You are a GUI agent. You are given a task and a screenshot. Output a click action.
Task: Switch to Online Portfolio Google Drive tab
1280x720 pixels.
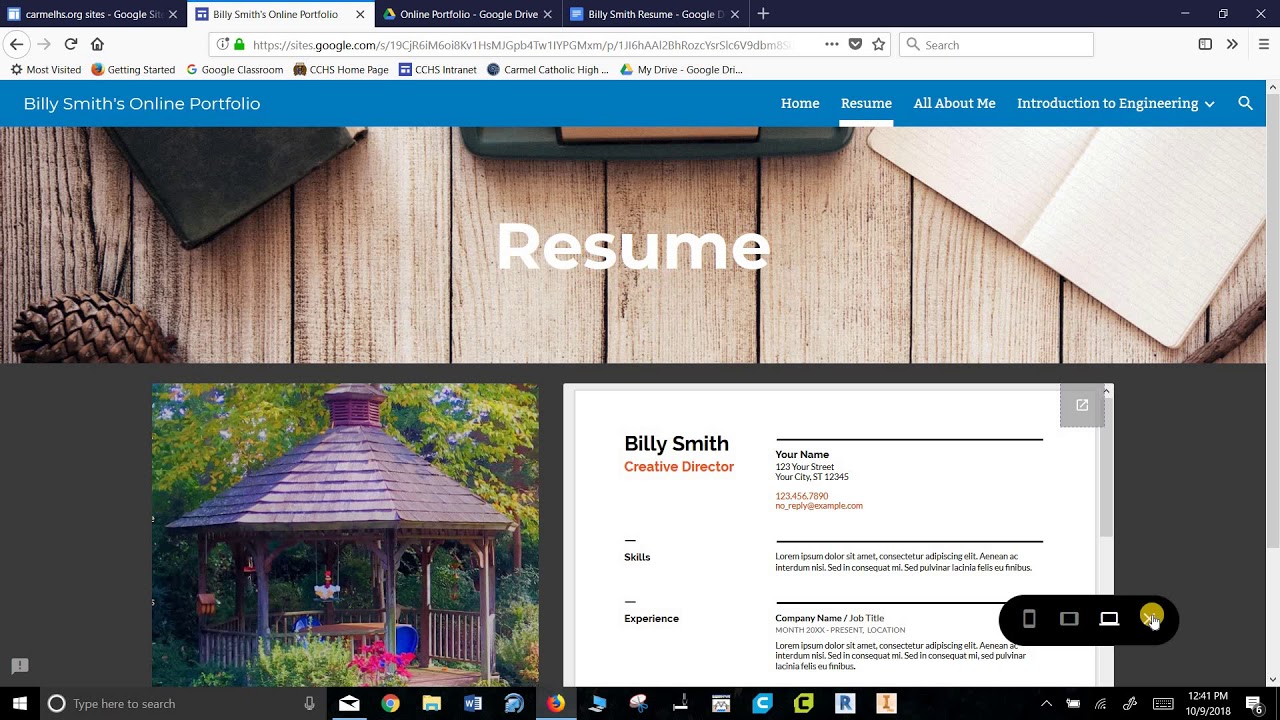tap(468, 14)
